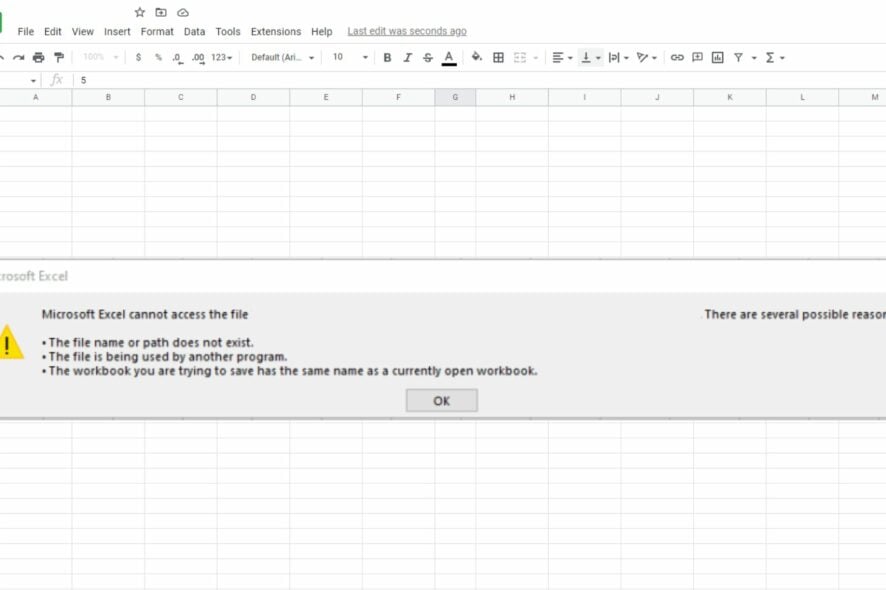
Task: Click OK in the Excel error dialog
Action: point(441,400)
